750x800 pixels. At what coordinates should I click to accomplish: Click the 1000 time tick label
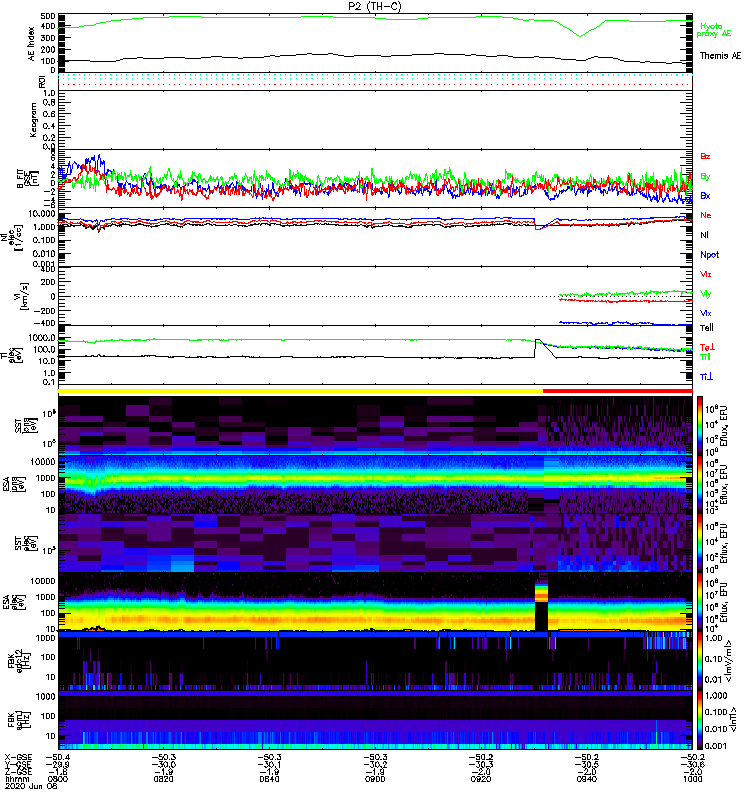click(692, 779)
